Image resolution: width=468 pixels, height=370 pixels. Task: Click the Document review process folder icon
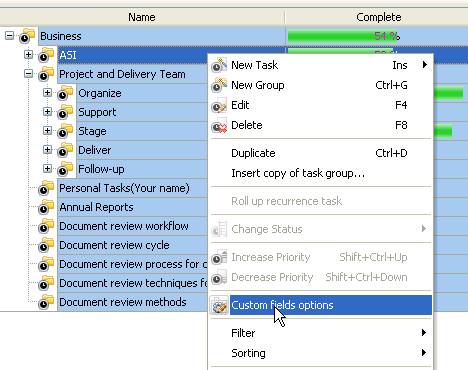coord(46,264)
